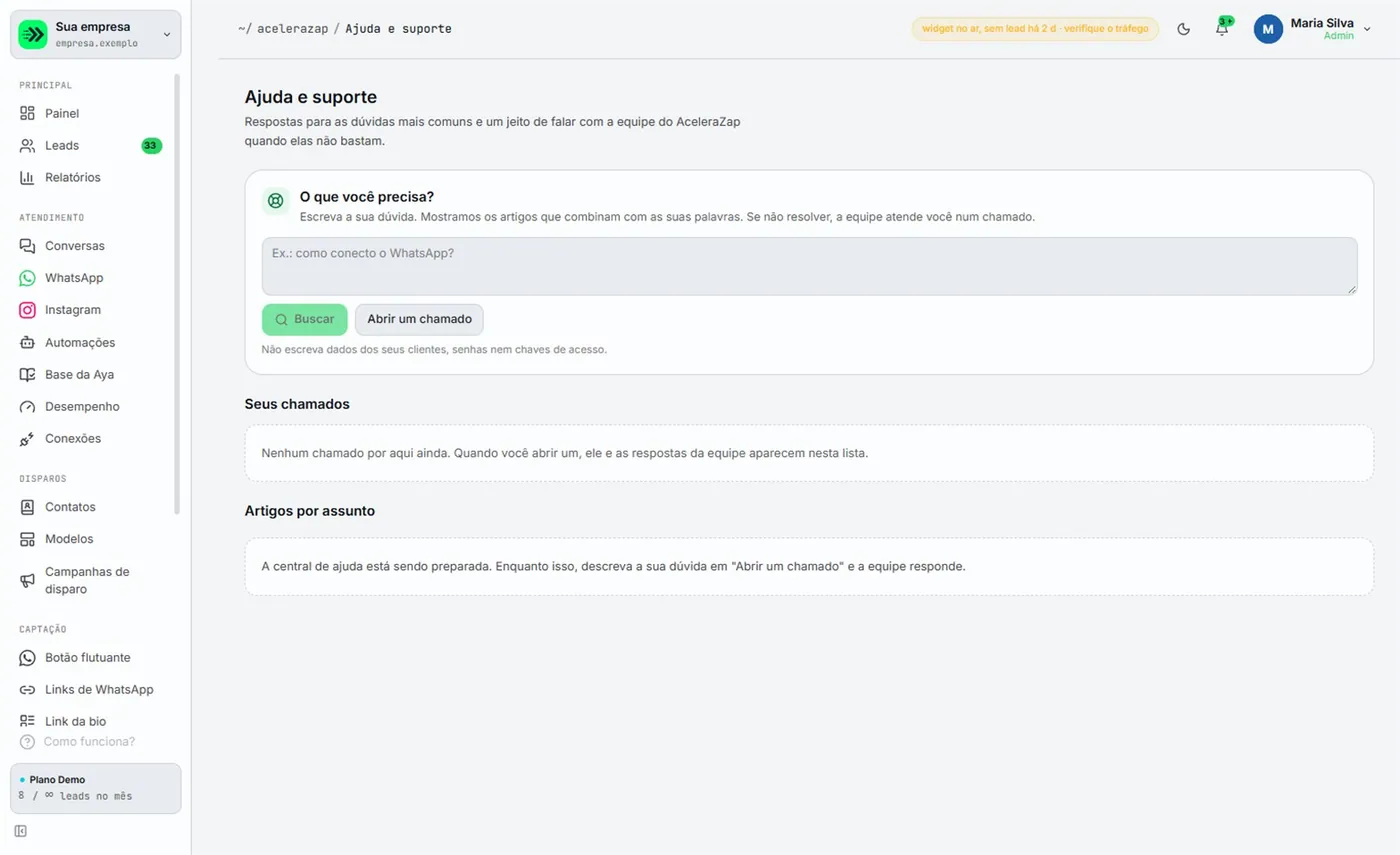Click the Como funciona? question mark icon
Image resolution: width=1400 pixels, height=855 pixels.
(27, 742)
